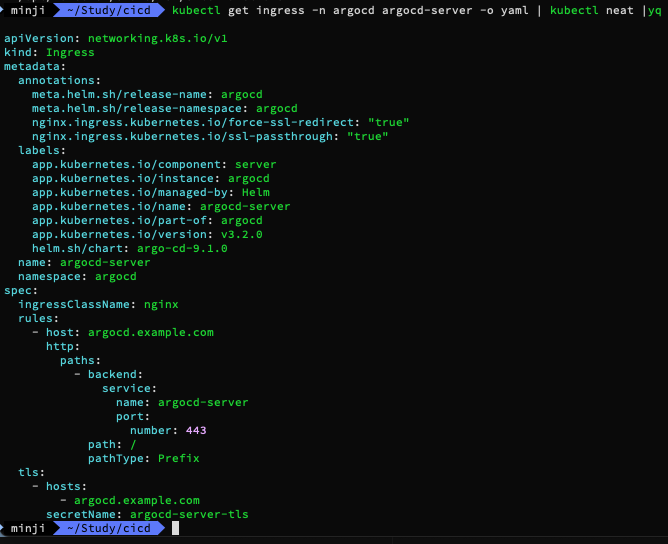Click 'argocd' value of namespace
This screenshot has height=544, width=668.
(116, 276)
